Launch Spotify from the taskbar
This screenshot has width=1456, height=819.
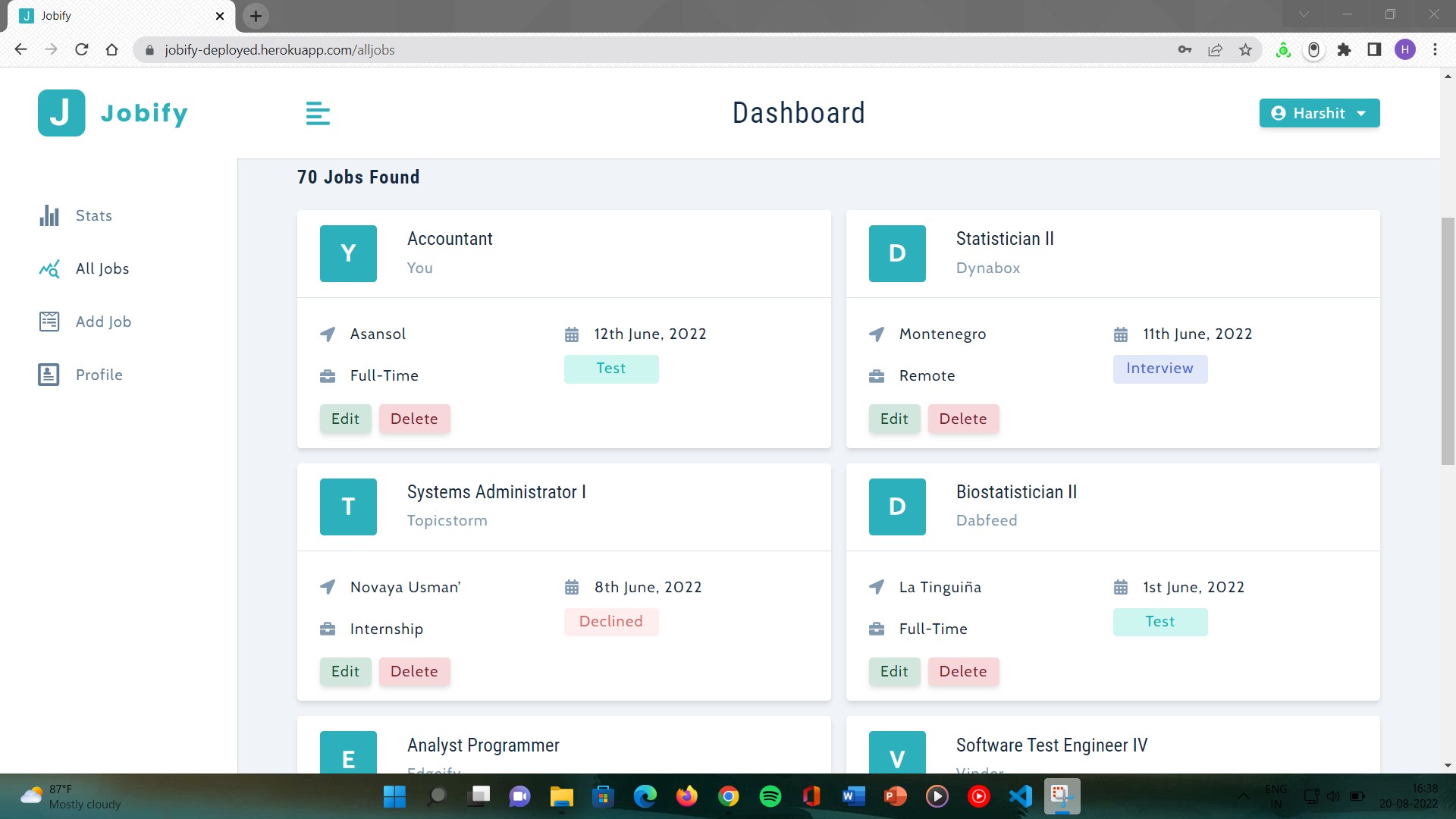tap(770, 796)
